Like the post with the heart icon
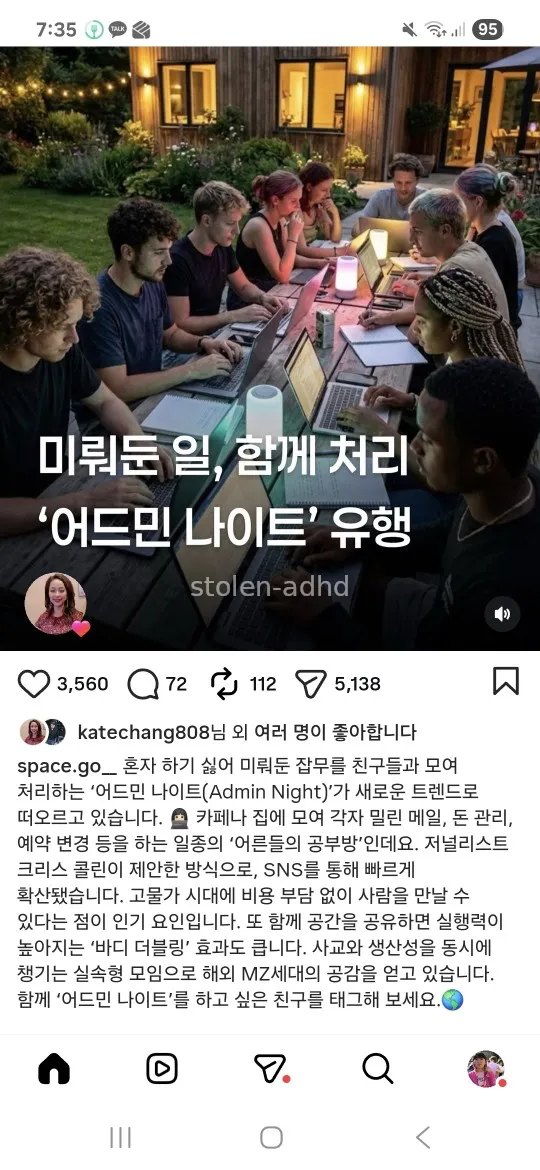 pos(34,683)
